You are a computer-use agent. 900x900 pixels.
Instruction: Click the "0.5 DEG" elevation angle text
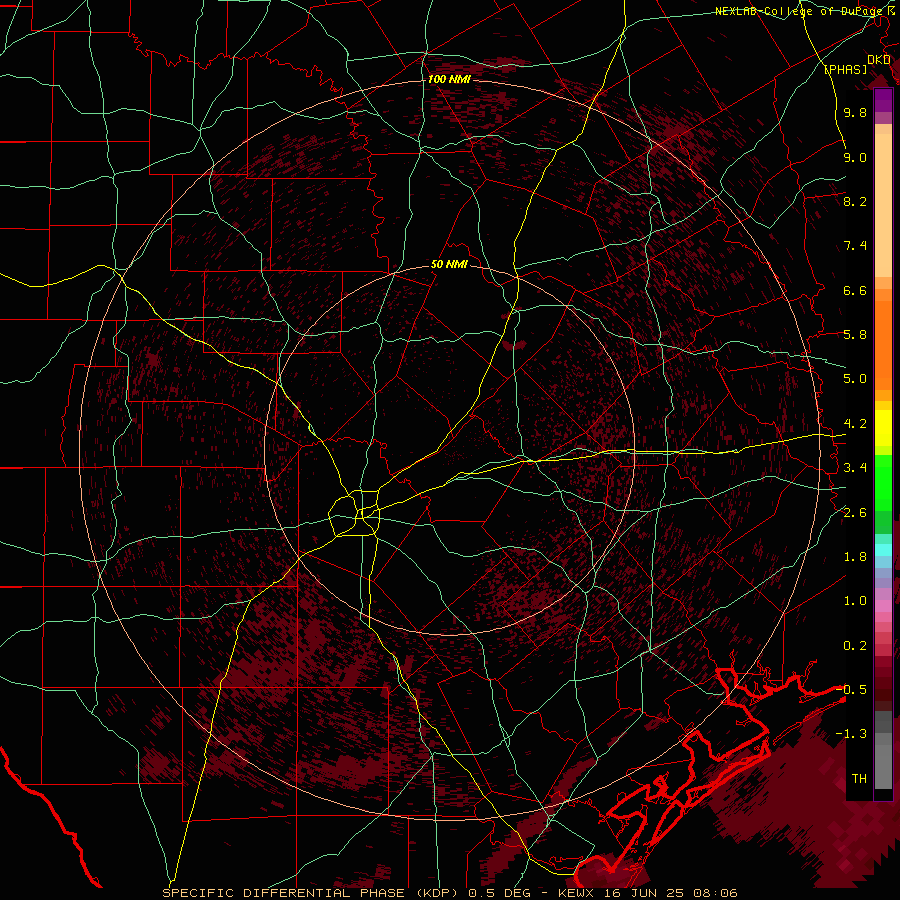(x=497, y=893)
